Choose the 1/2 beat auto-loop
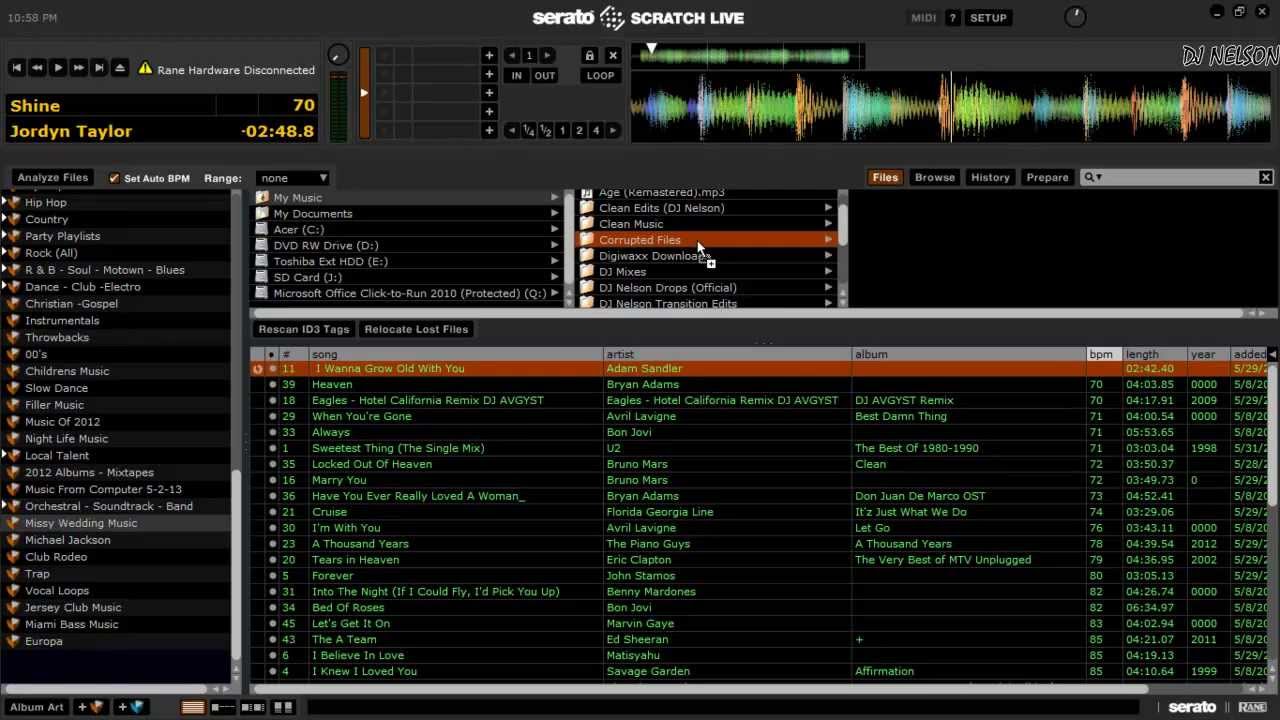Viewport: 1280px width, 720px height. (546, 131)
